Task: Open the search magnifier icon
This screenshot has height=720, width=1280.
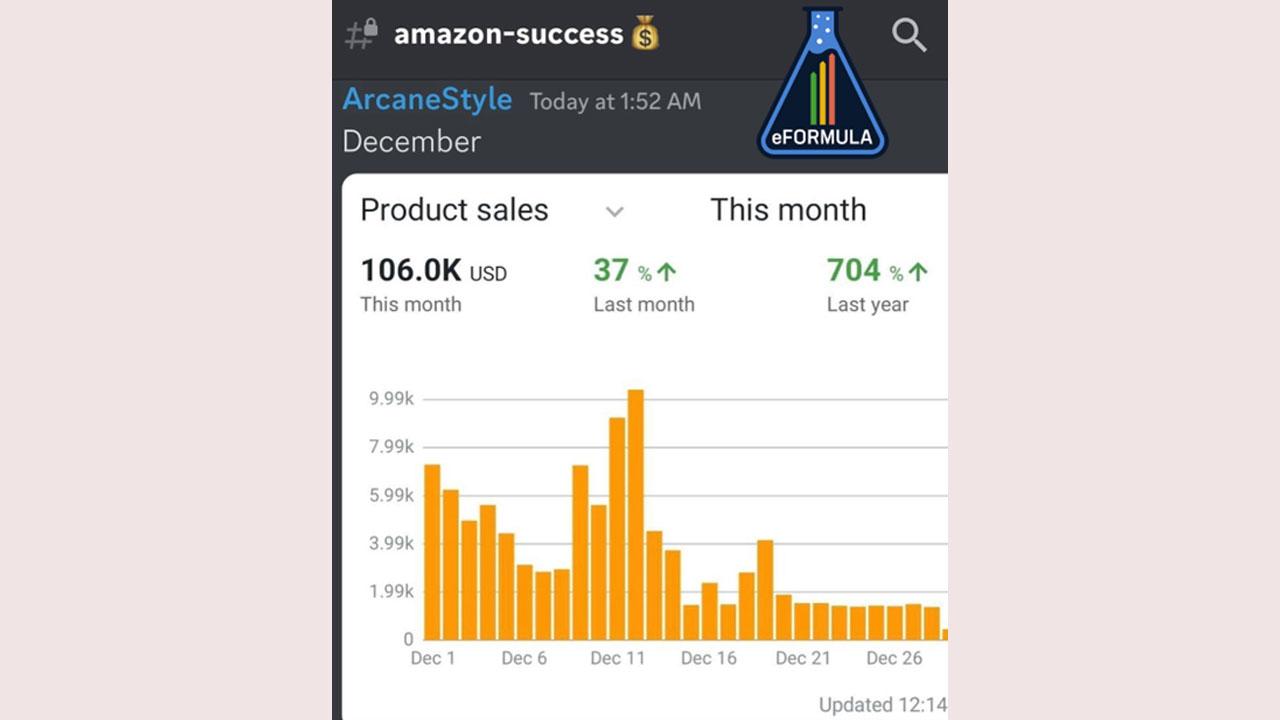Action: click(x=909, y=36)
